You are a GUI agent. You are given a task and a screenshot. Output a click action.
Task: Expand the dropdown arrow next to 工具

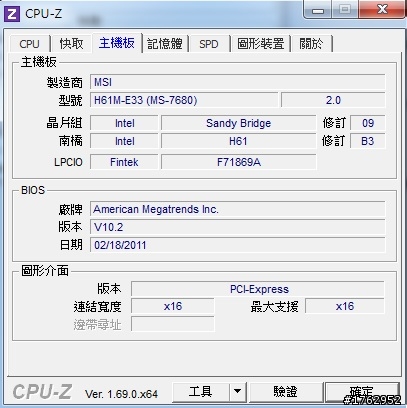237,391
